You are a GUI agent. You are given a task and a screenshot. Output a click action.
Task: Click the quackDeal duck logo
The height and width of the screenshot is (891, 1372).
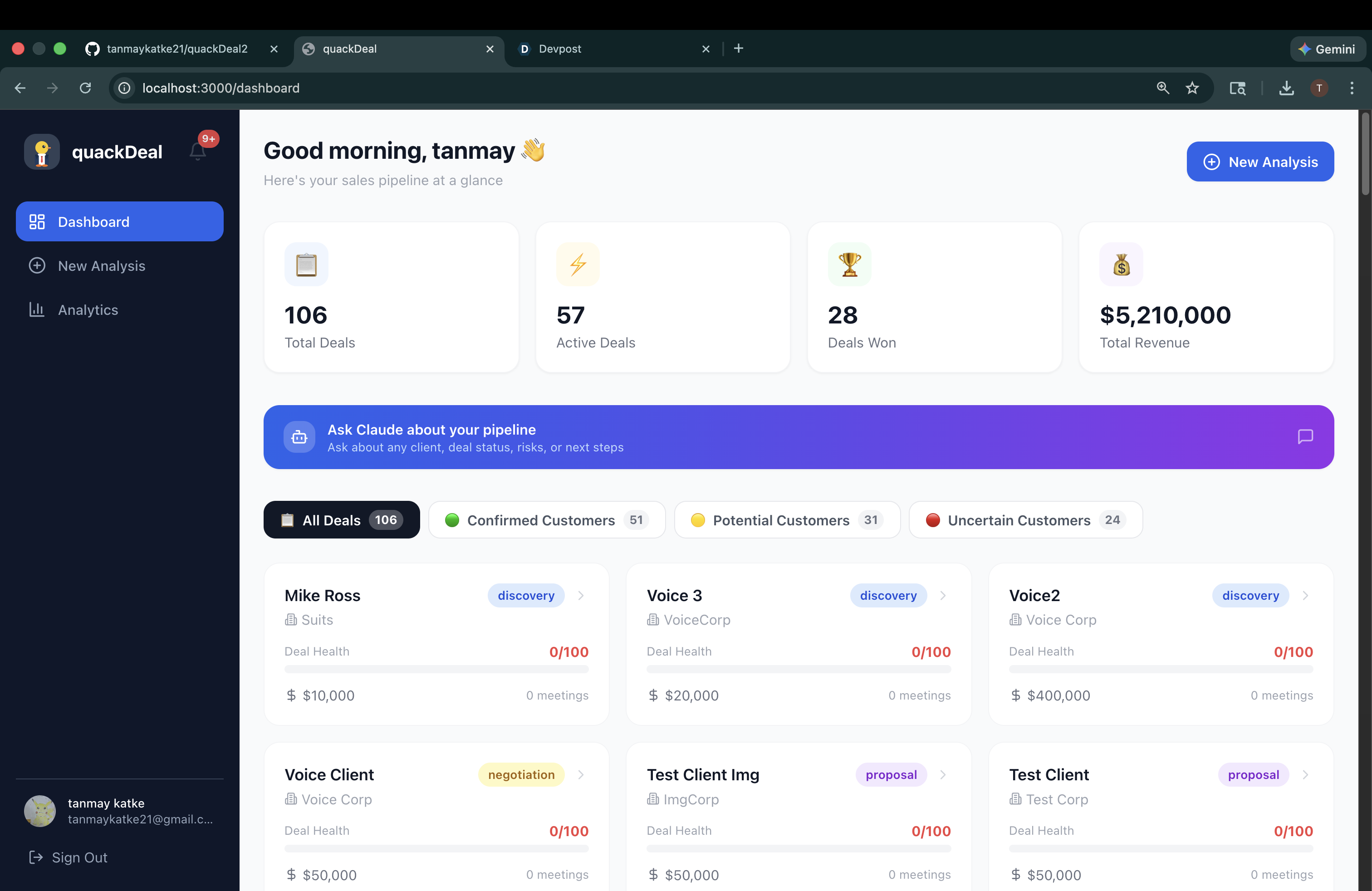click(x=42, y=152)
